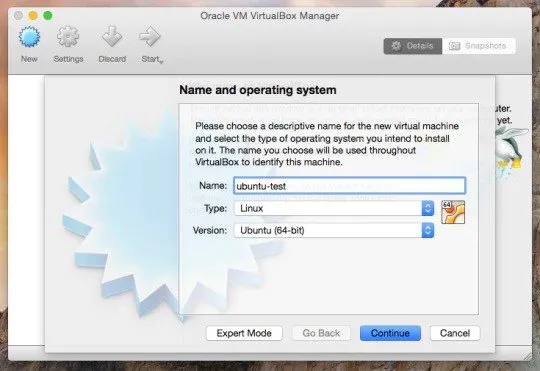Open the Type dropdown showing Linux
The height and width of the screenshot is (371, 540).
tap(334, 208)
